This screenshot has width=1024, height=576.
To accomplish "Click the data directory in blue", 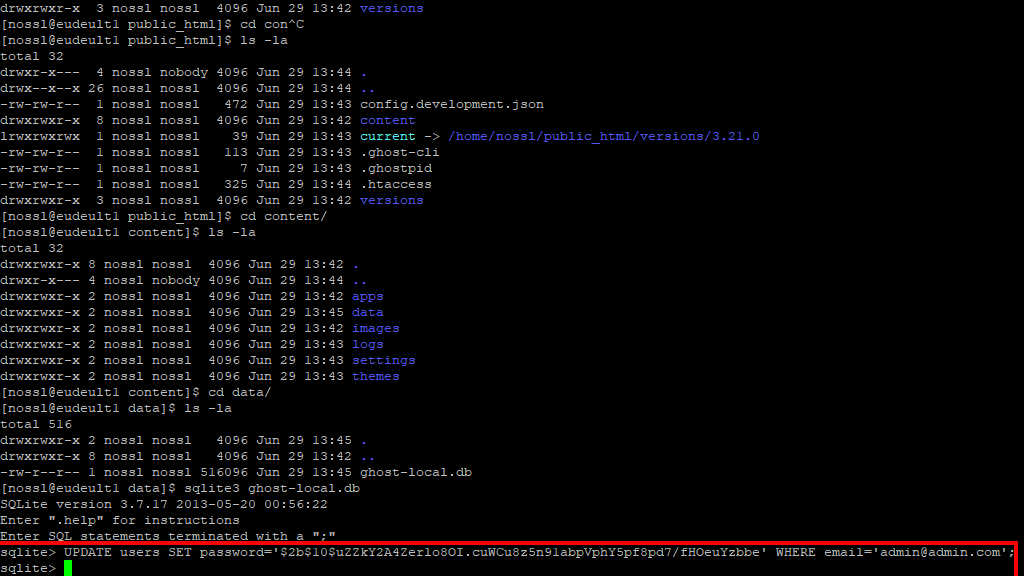I will pyautogui.click(x=367, y=311).
